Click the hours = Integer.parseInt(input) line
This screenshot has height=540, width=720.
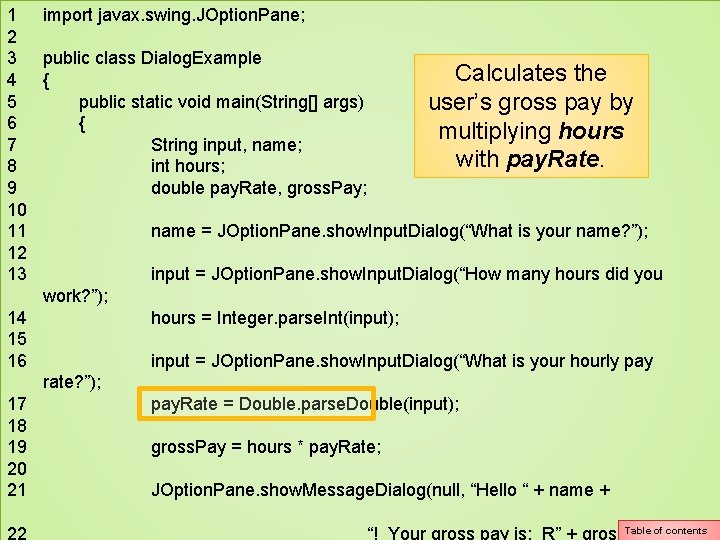275,318
